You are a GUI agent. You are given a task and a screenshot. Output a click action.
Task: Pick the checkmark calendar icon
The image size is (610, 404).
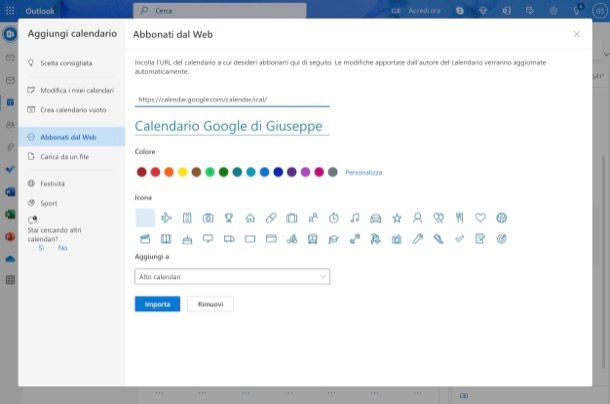[x=459, y=239]
